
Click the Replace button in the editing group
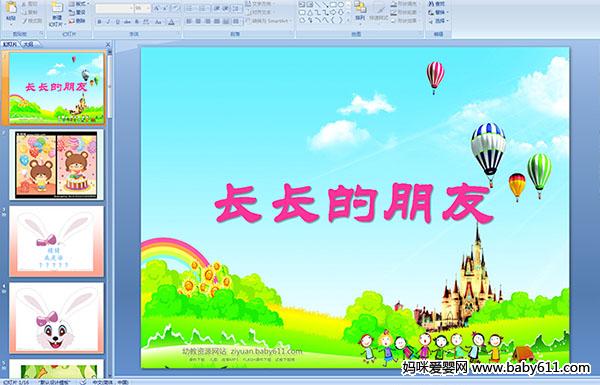[437, 12]
